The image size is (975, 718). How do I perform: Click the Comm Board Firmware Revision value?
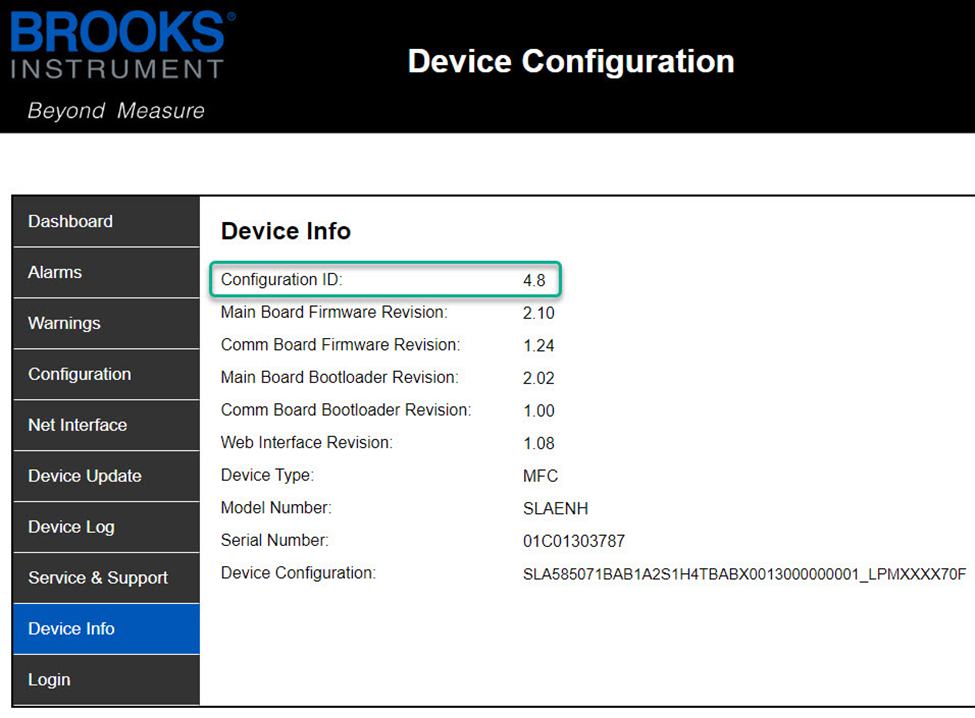point(537,345)
